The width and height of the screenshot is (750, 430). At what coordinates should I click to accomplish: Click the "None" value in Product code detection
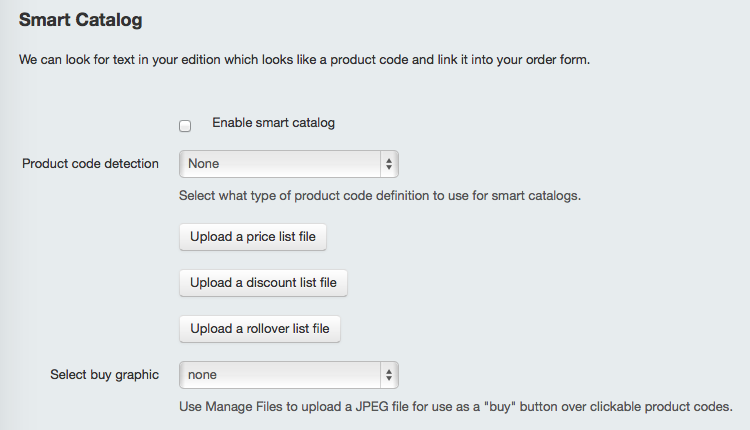click(203, 164)
